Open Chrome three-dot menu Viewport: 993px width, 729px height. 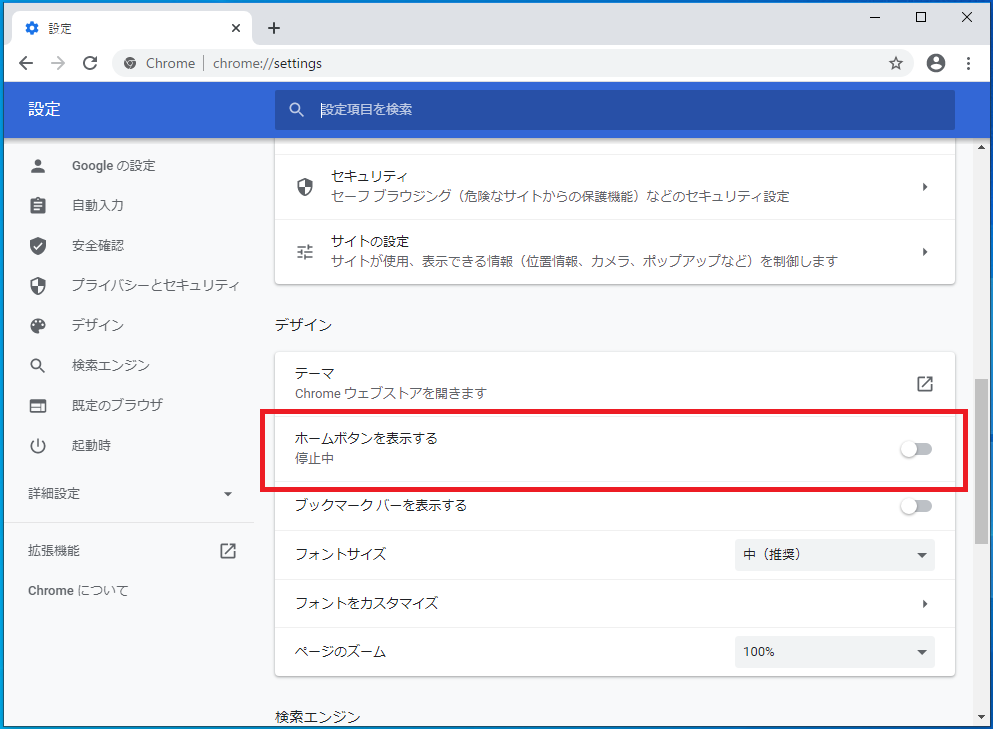point(968,63)
